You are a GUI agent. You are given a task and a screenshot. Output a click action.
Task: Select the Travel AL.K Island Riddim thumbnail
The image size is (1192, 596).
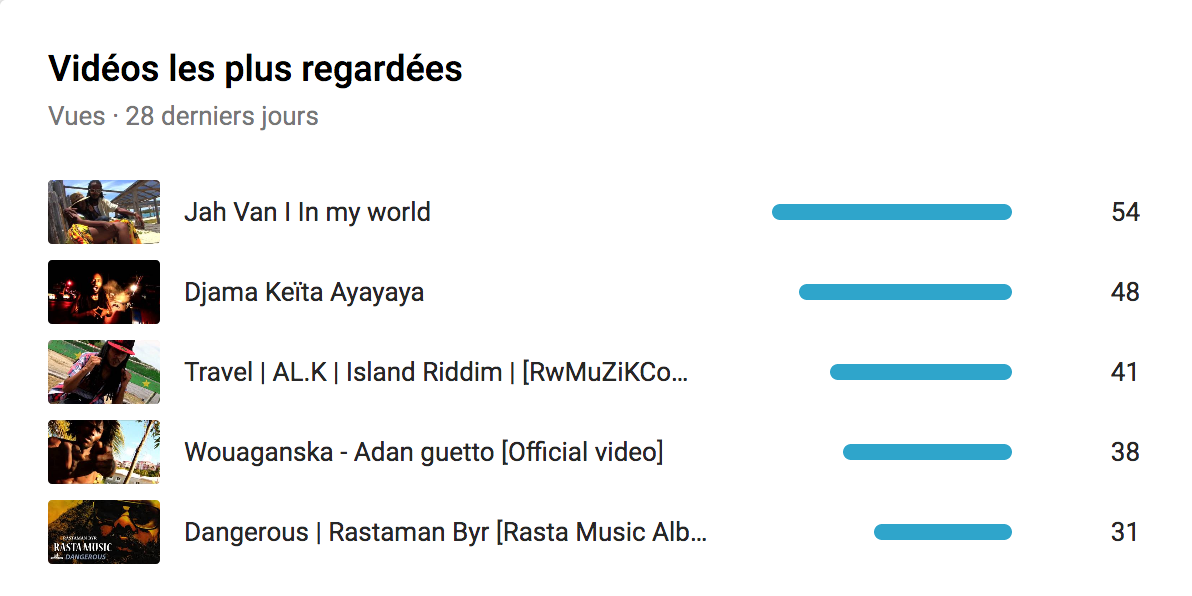coord(104,372)
